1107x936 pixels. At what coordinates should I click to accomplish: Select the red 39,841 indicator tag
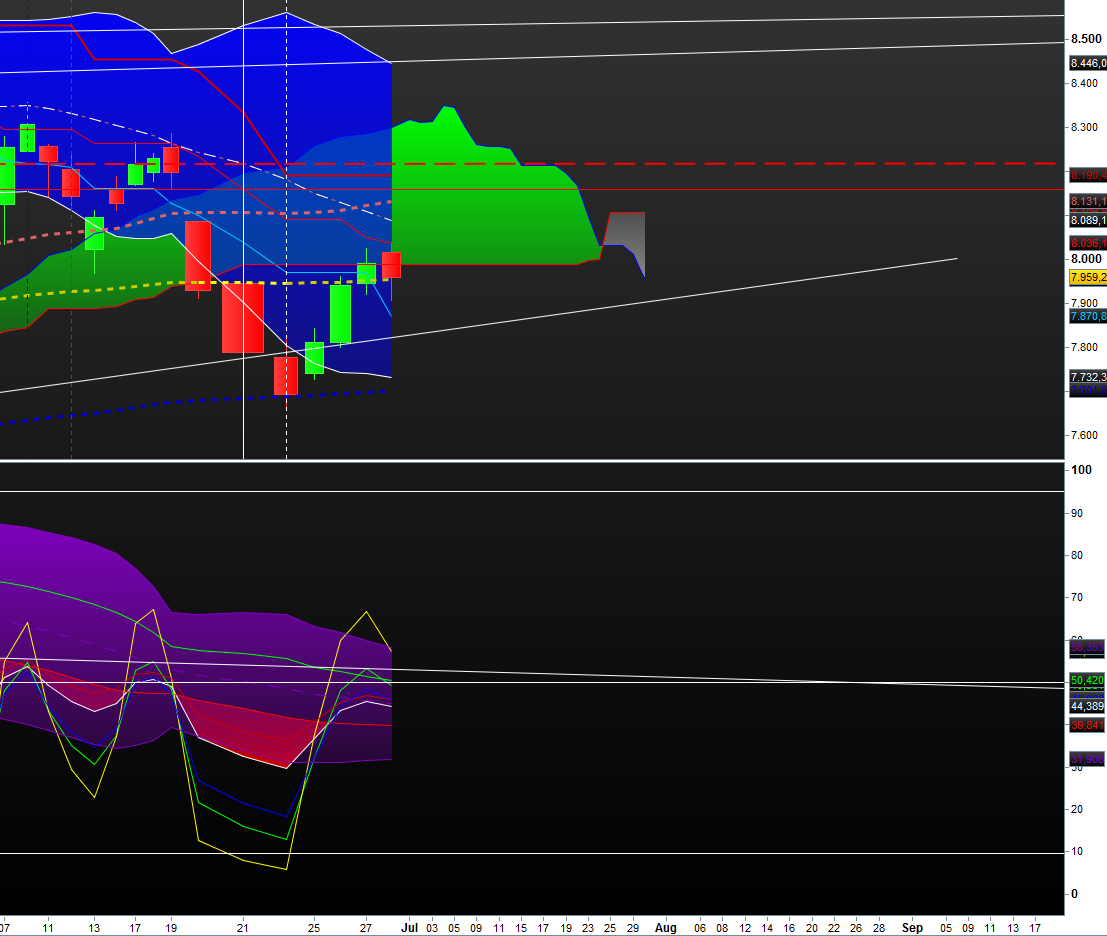pos(1087,726)
